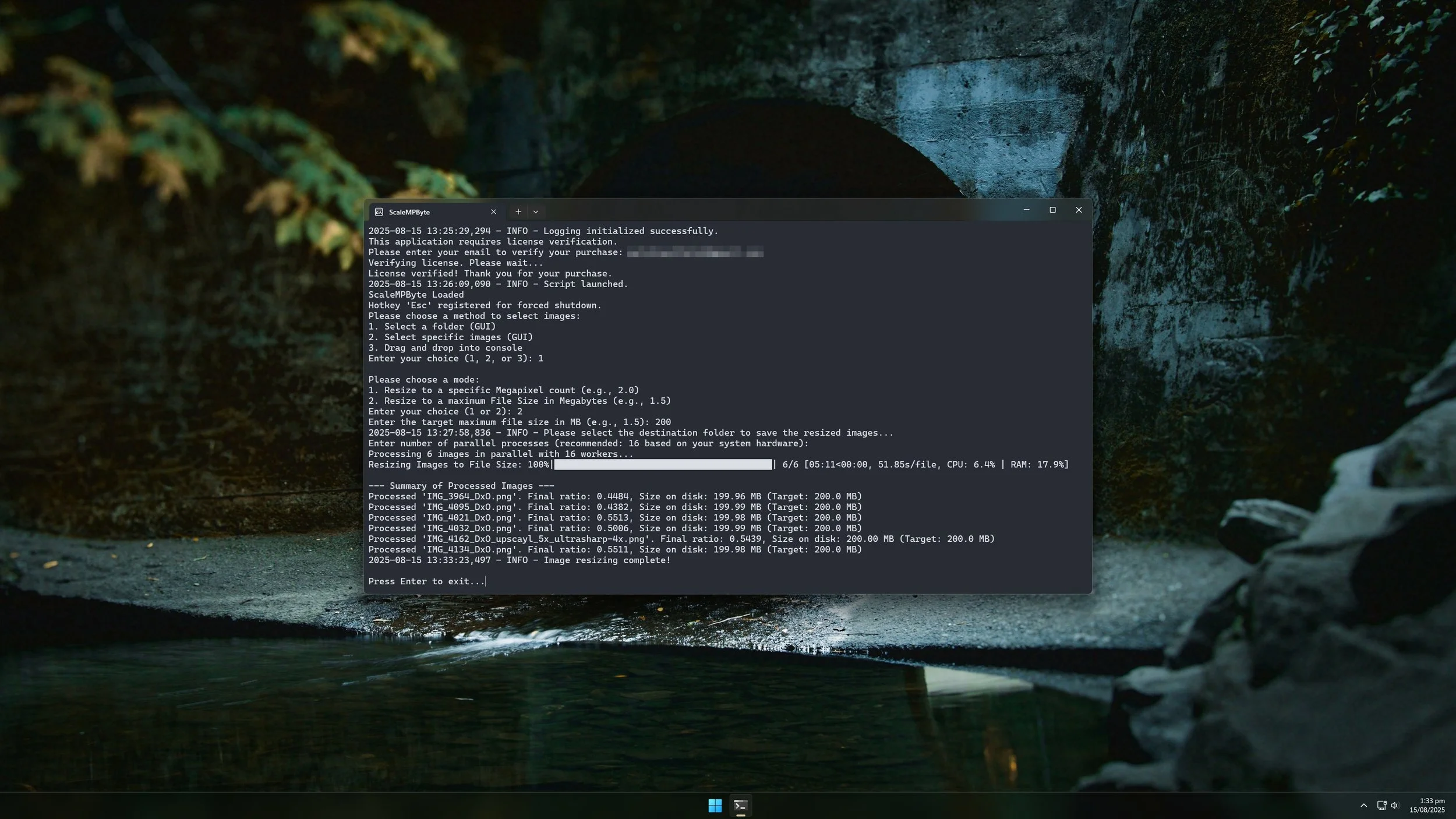1456x819 pixels.
Task: Click the IMG_3964_DxO.png filename in summary
Action: (469, 497)
